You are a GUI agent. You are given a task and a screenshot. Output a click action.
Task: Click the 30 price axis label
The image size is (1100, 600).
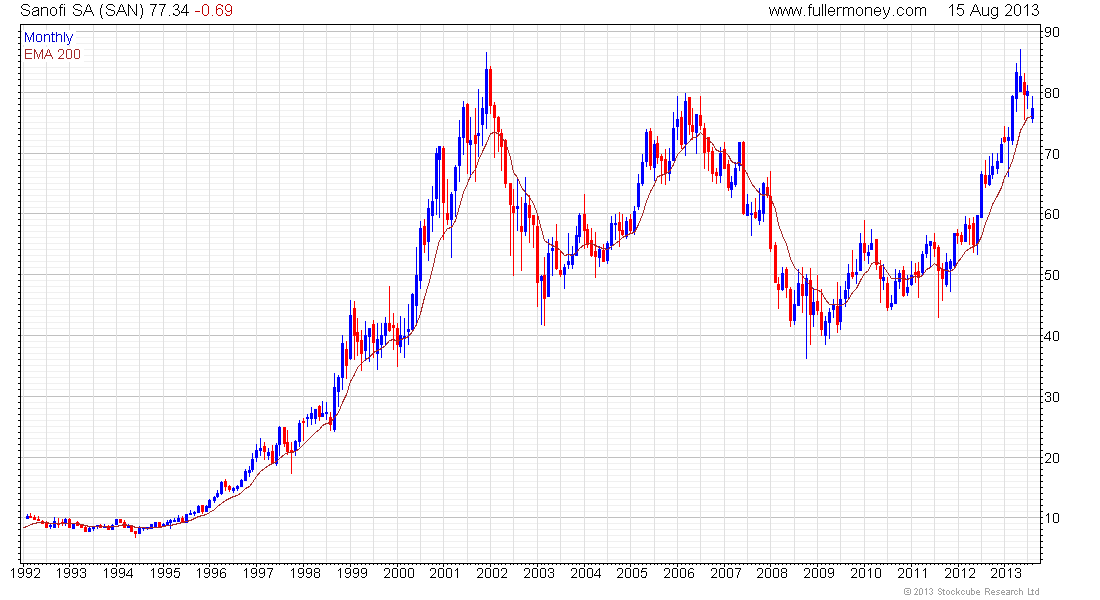[x=1052, y=396]
